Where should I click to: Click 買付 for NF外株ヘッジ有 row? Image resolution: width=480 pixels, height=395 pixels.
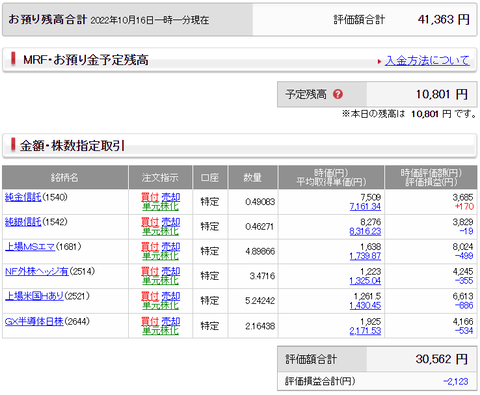(150, 271)
